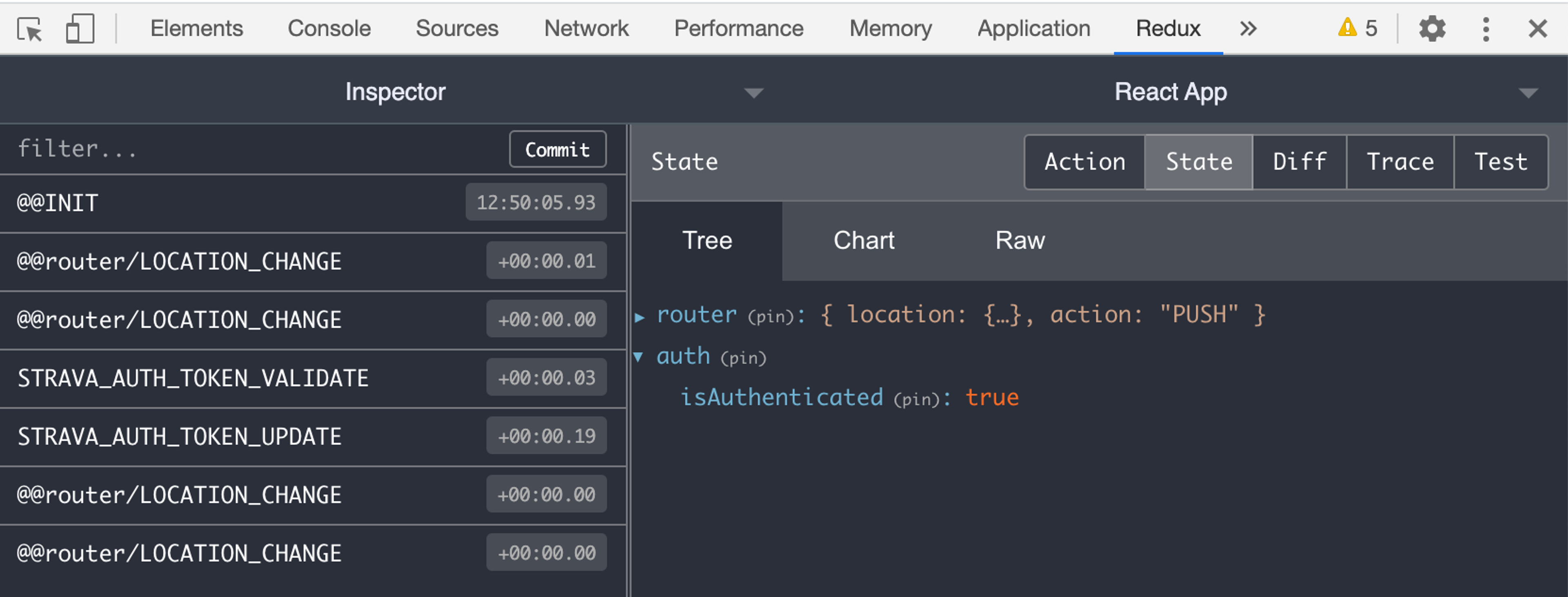Show more tabs double-chevron icon
This screenshot has width=1568, height=597.
pyautogui.click(x=1248, y=29)
